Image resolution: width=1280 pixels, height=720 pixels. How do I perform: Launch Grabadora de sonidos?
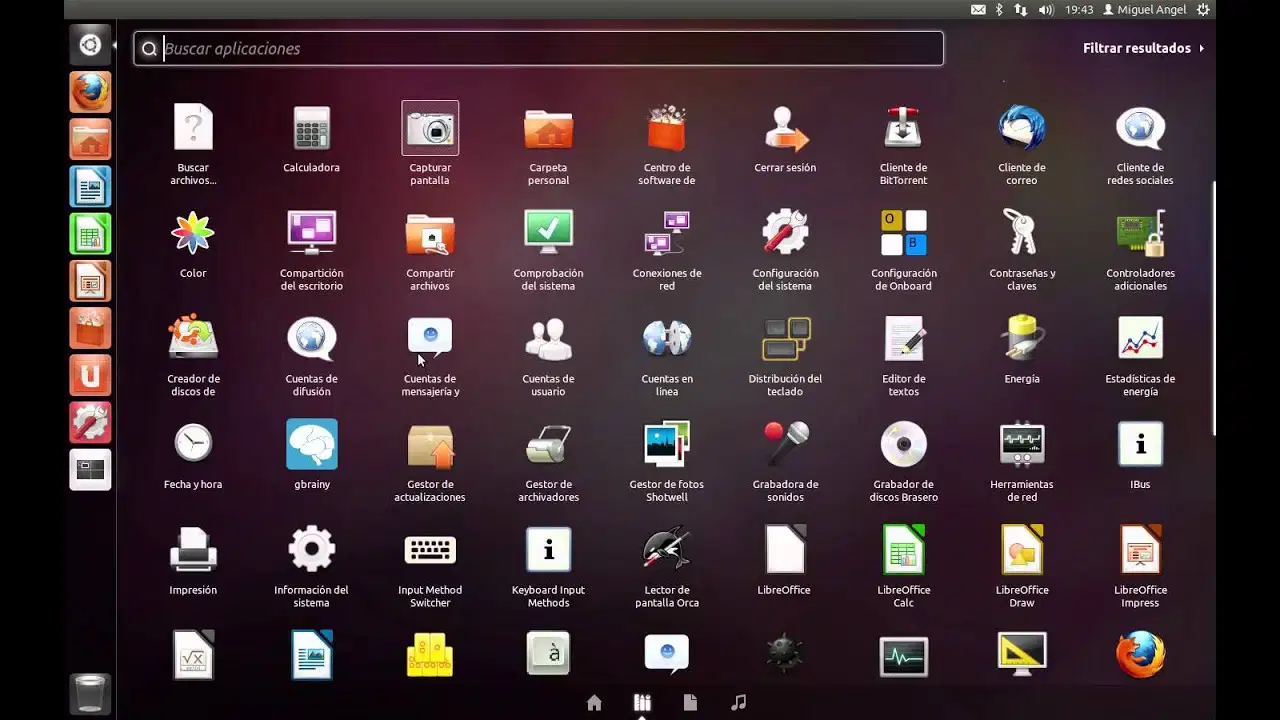click(x=785, y=444)
